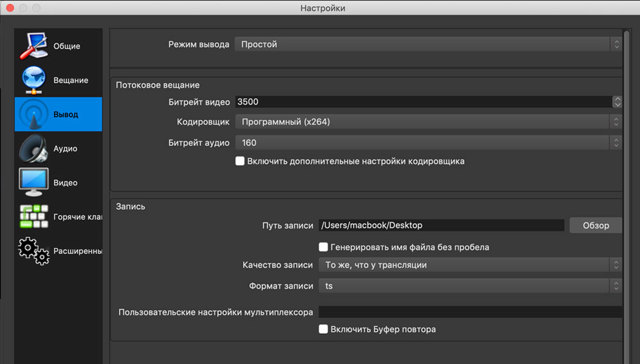Switch to the Общие settings label
This screenshot has width=640, height=364.
click(67, 46)
